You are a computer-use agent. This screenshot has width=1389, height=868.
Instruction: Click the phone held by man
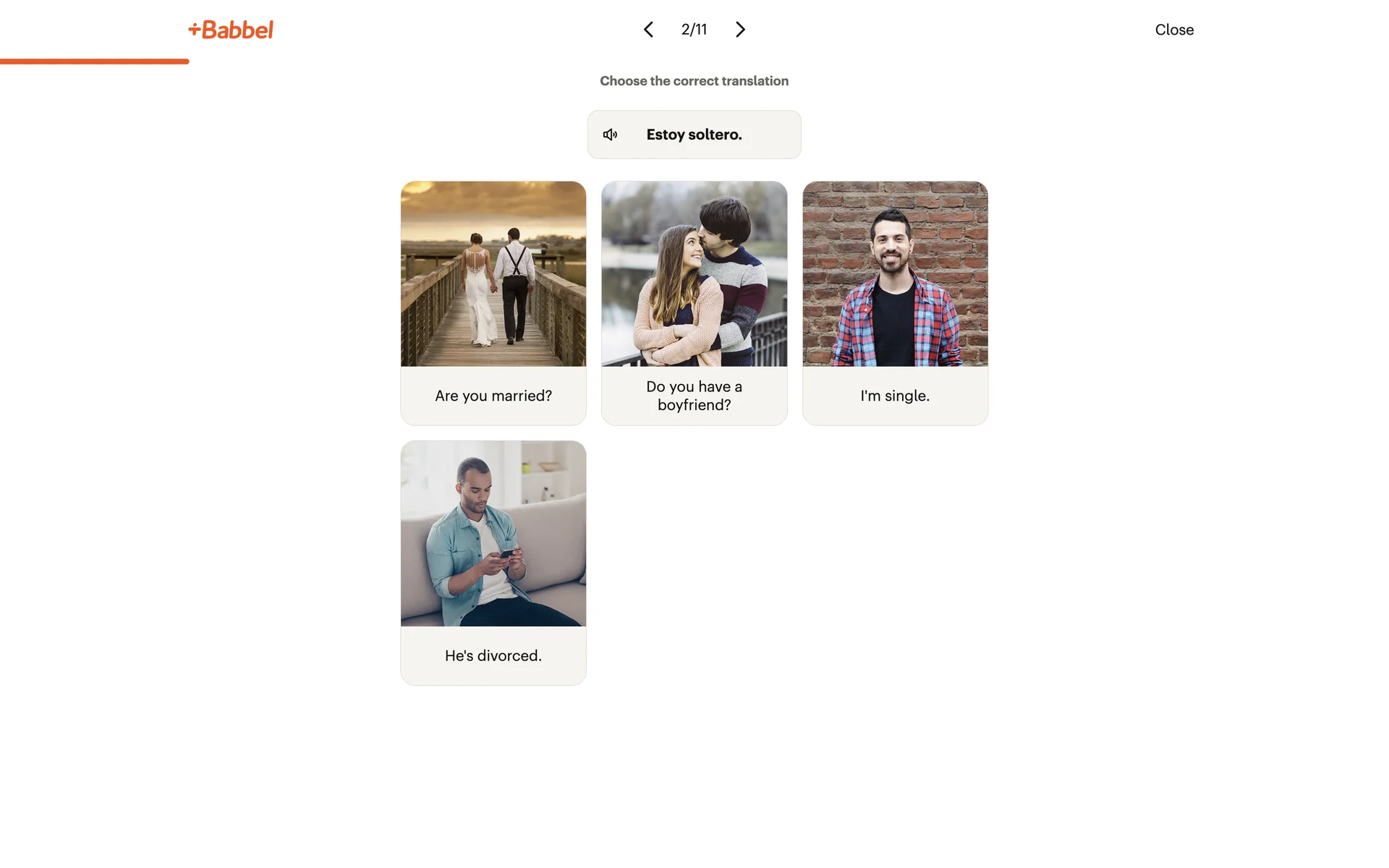pyautogui.click(x=507, y=553)
